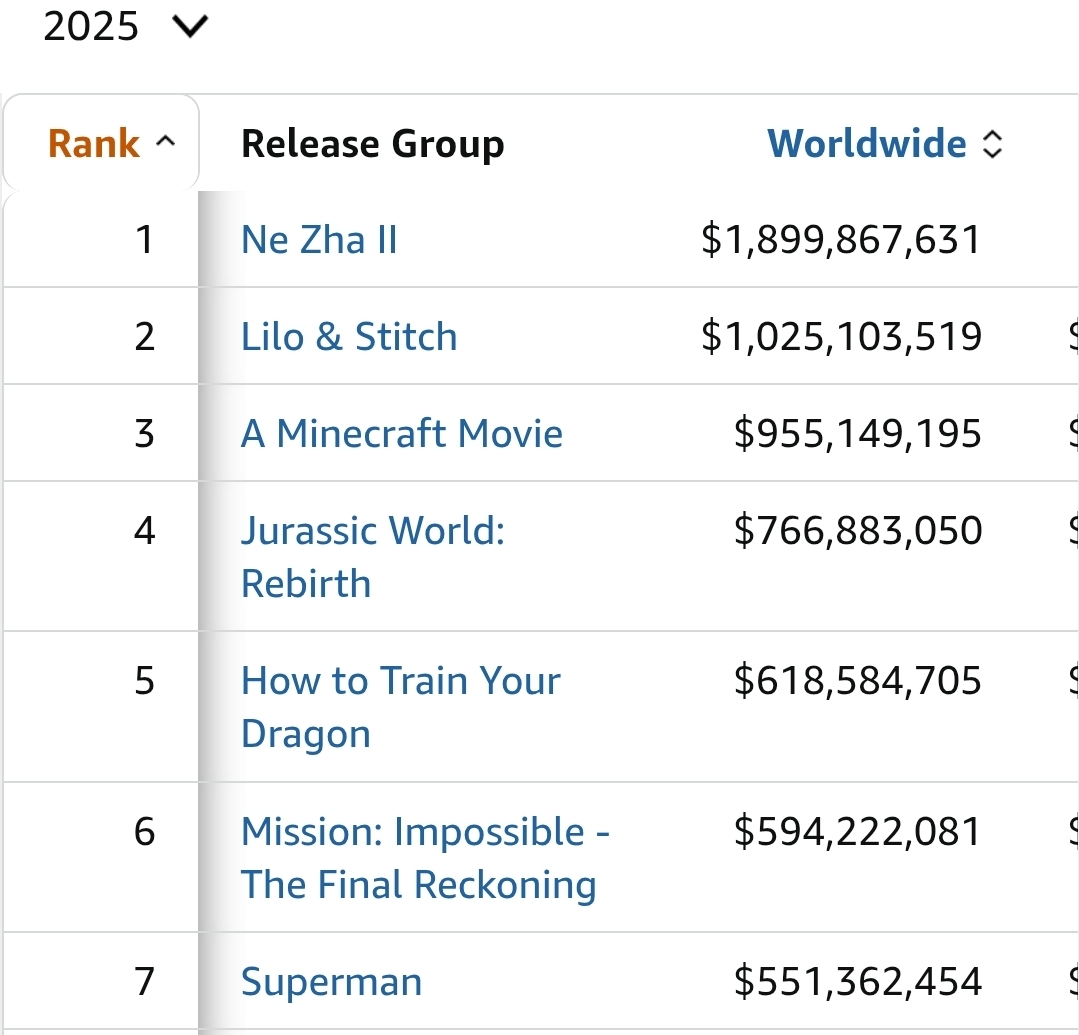This screenshot has width=1079, height=1035.
Task: Open the Ne Zha II link
Action: coord(319,239)
